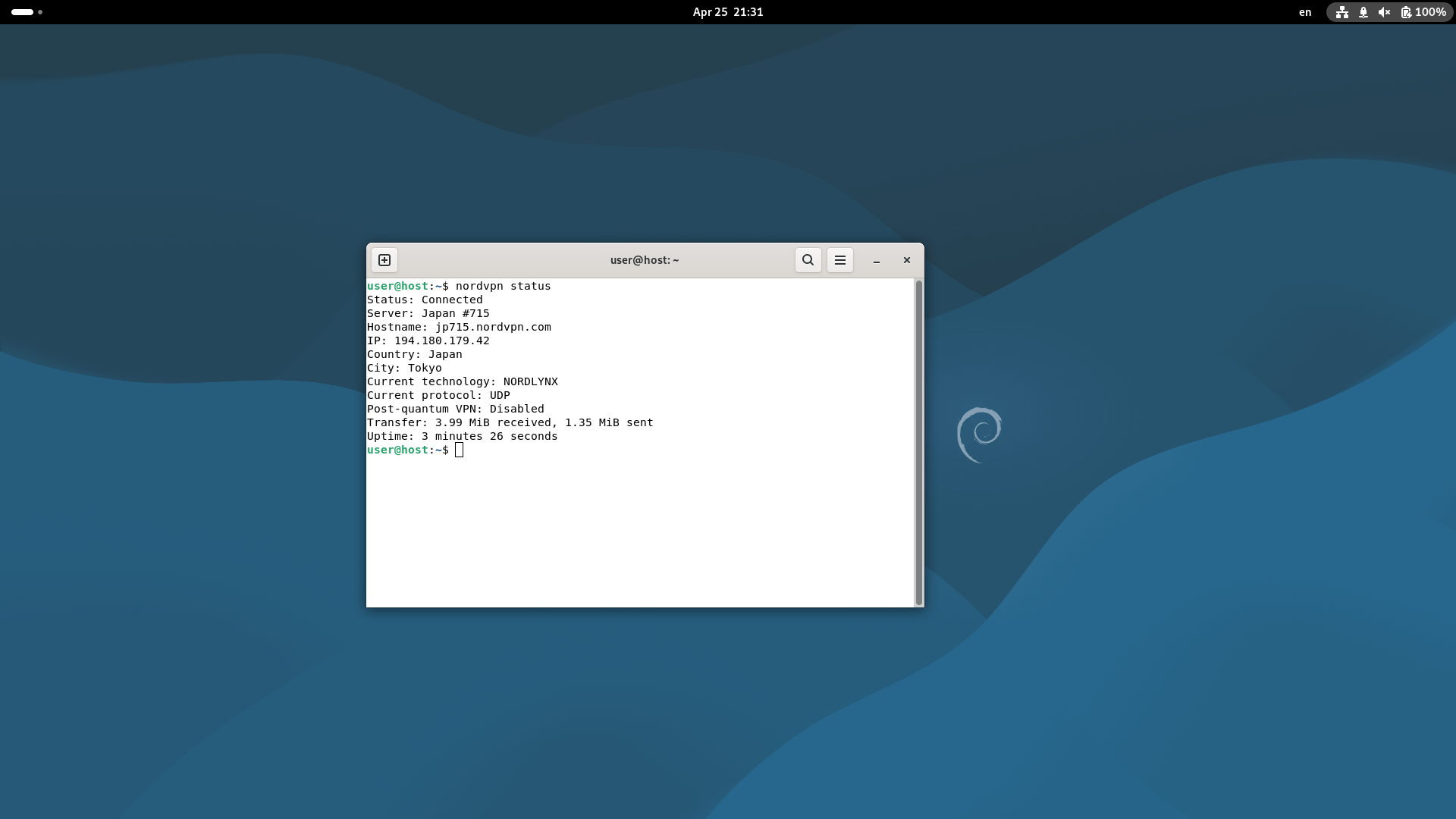Click the 'Transfer: 3.99 MiB received' line
Viewport: 1456px width, 819px height.
tap(510, 422)
